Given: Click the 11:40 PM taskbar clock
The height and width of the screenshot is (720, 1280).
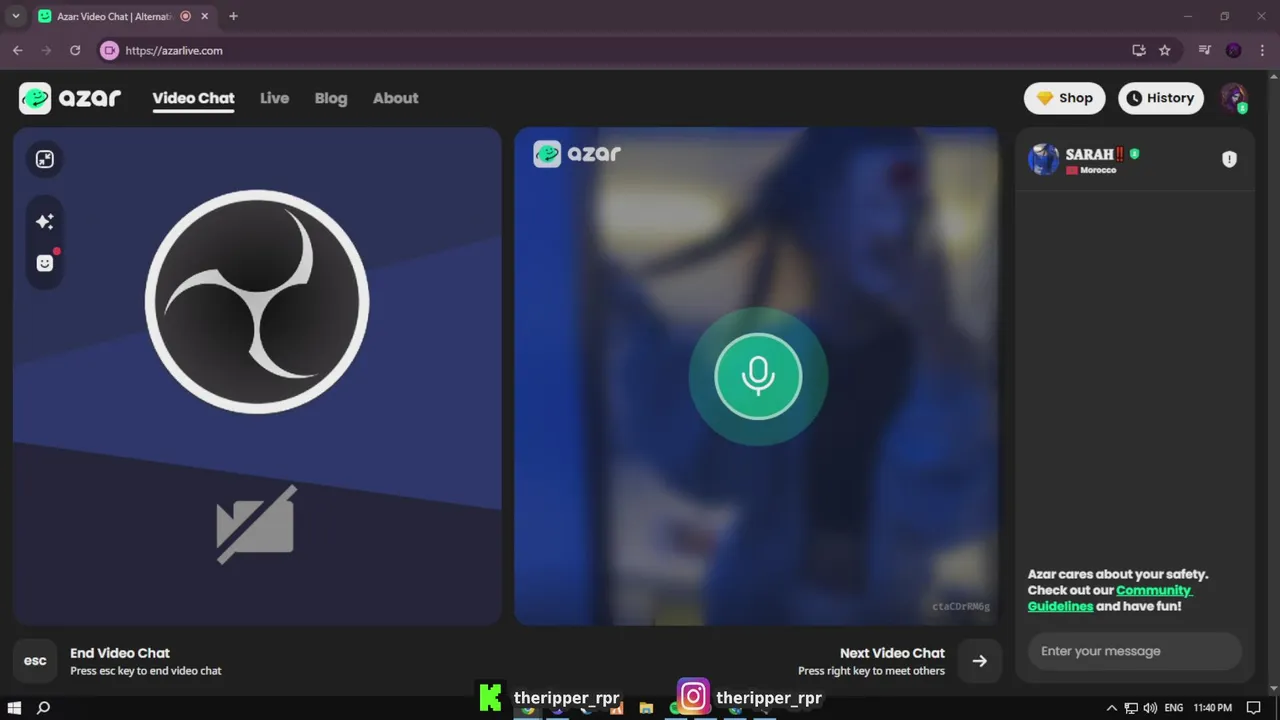Looking at the screenshot, I should pyautogui.click(x=1212, y=708).
